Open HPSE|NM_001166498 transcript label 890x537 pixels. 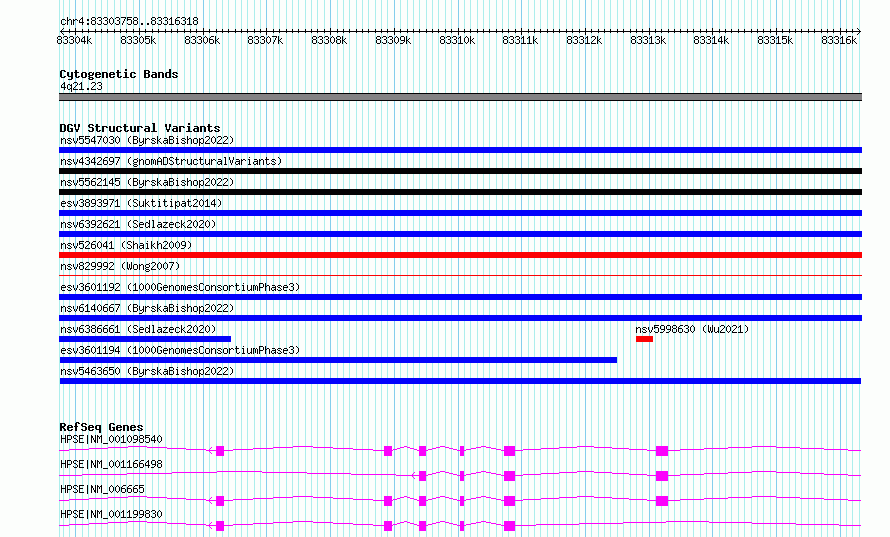tap(111, 464)
